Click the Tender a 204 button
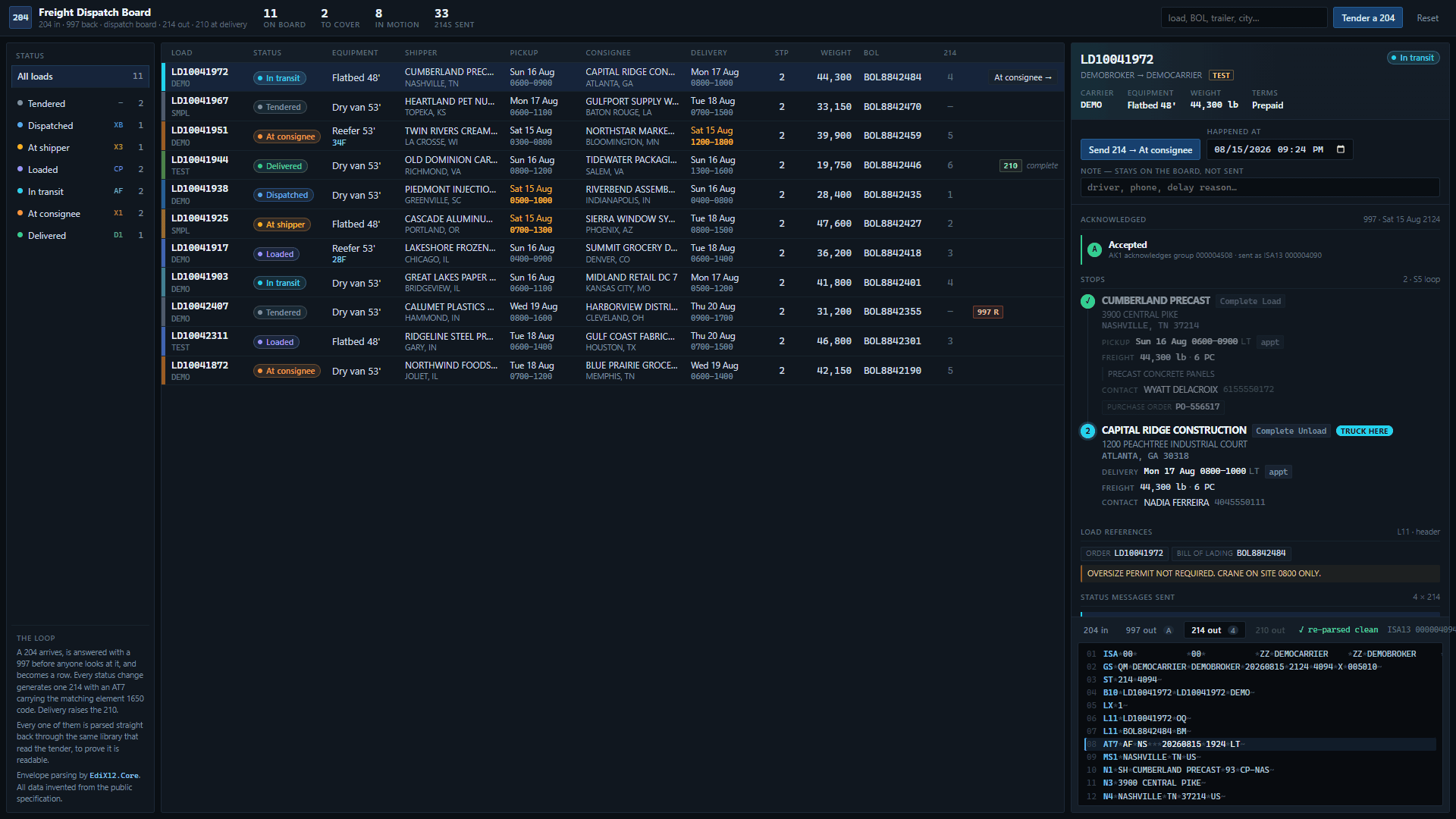Screen dimensions: 1456x819 click(1367, 17)
